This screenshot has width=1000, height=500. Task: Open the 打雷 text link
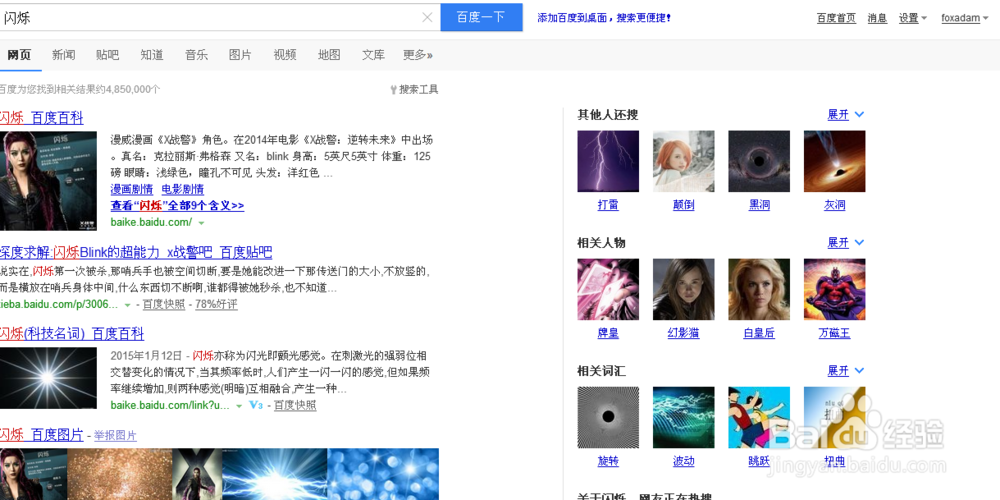(608, 205)
